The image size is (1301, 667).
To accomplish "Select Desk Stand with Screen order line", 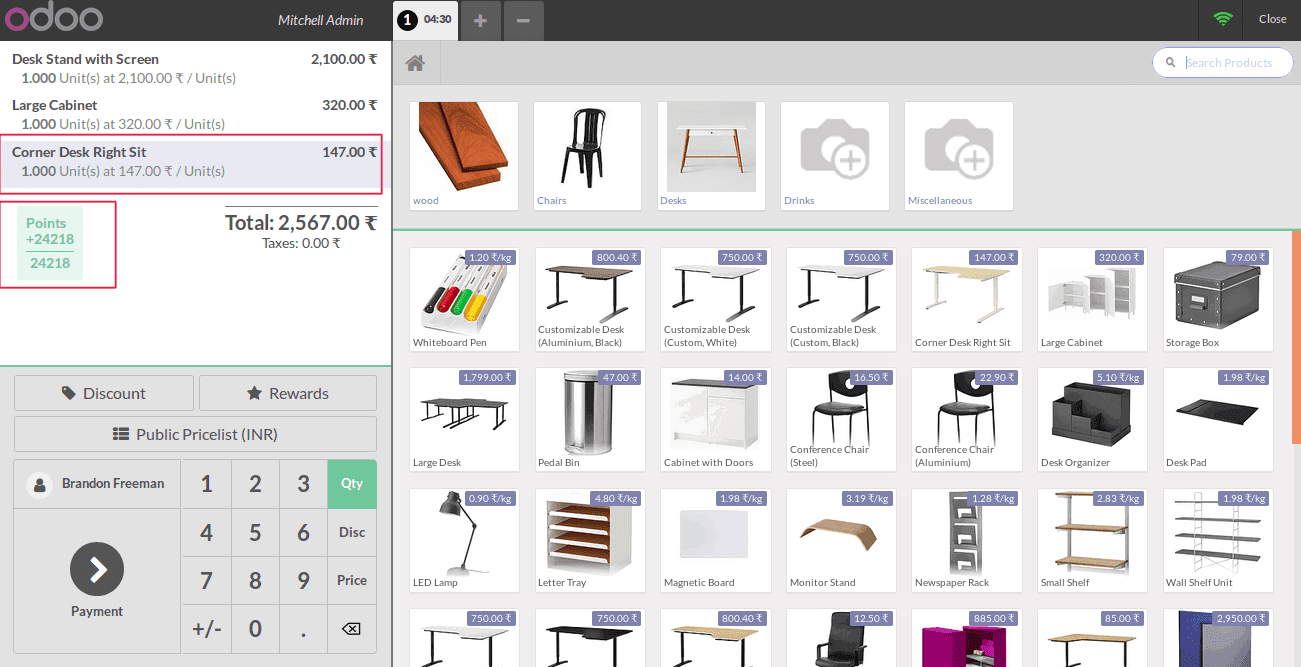I will click(x=195, y=68).
